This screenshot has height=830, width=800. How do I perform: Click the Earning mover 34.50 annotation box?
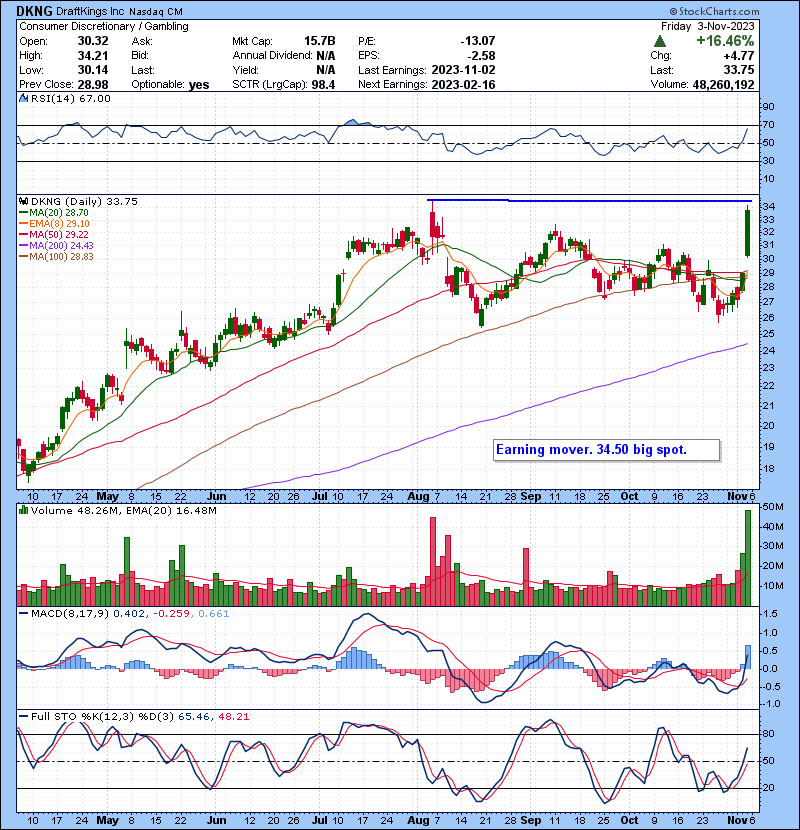(606, 450)
